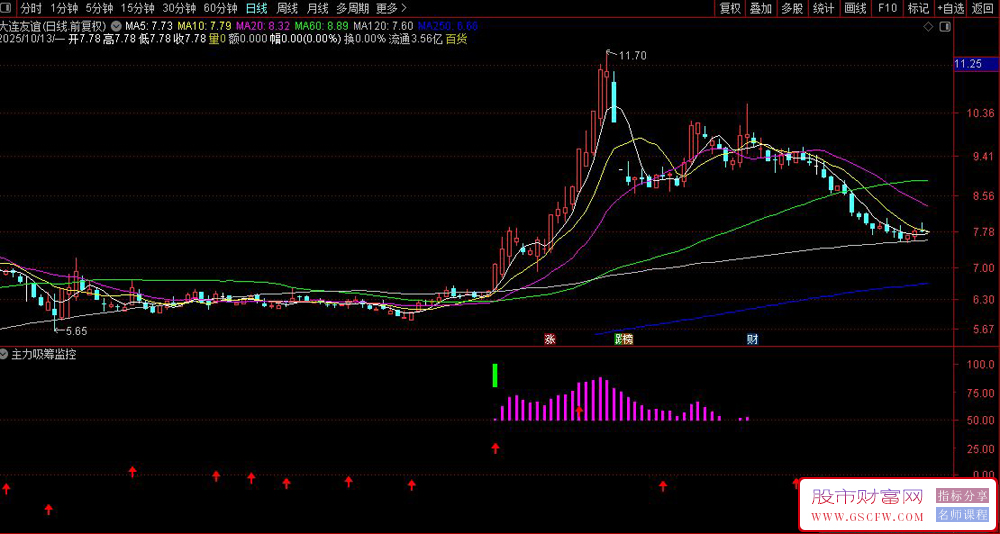The width and height of the screenshot is (1000, 534).
Task: Open the 复权 adjustment menu
Action: pos(730,8)
